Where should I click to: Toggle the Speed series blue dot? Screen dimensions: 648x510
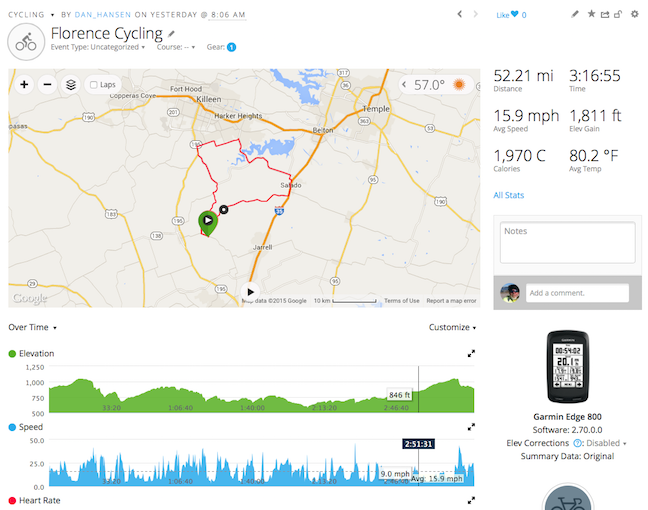[x=12, y=427]
